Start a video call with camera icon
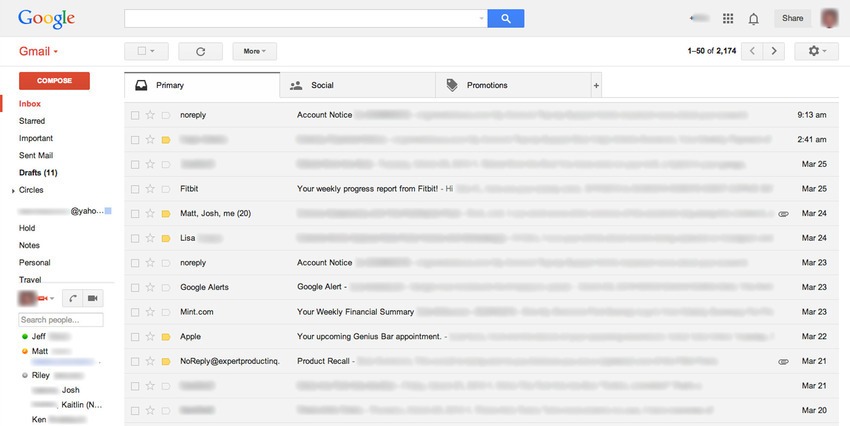This screenshot has height=426, width=850. (x=93, y=298)
